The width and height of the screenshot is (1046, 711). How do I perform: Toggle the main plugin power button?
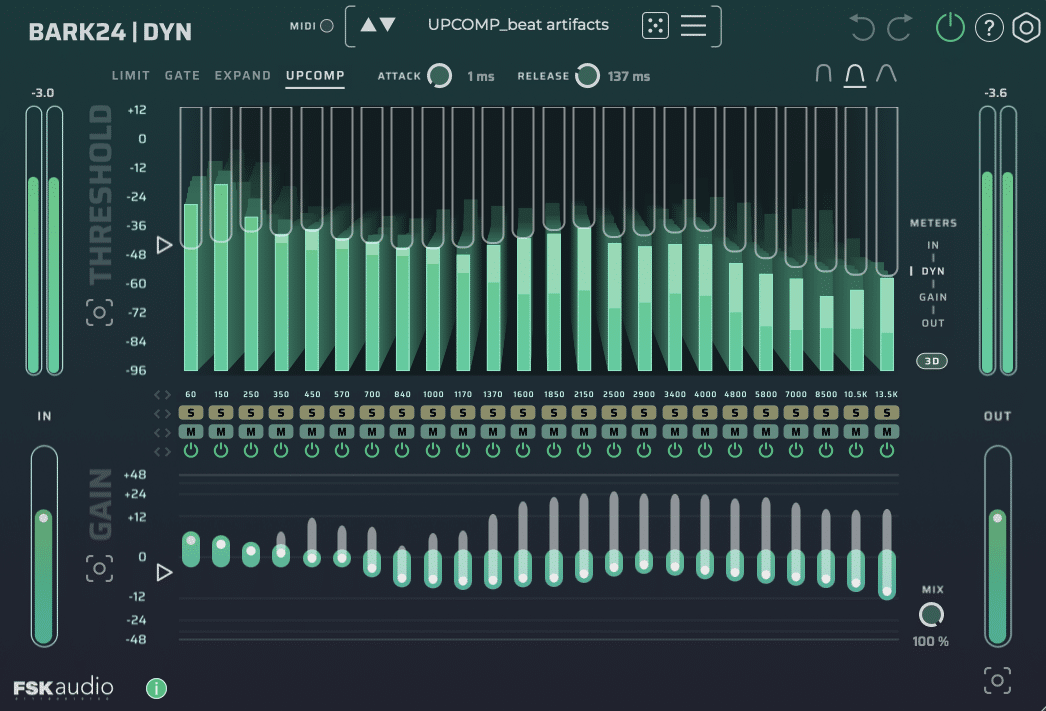coord(950,27)
